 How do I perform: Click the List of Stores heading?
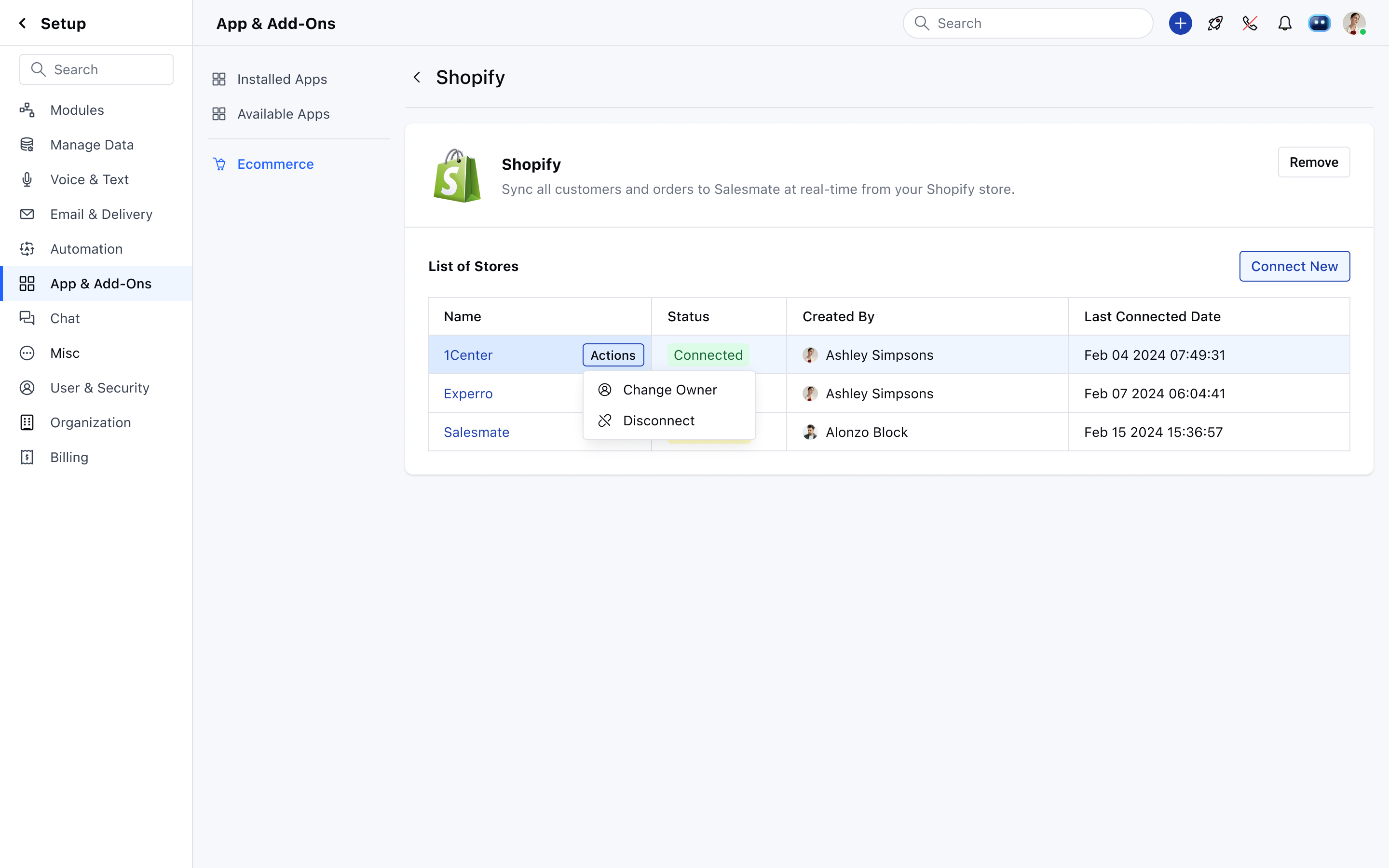coord(473,266)
